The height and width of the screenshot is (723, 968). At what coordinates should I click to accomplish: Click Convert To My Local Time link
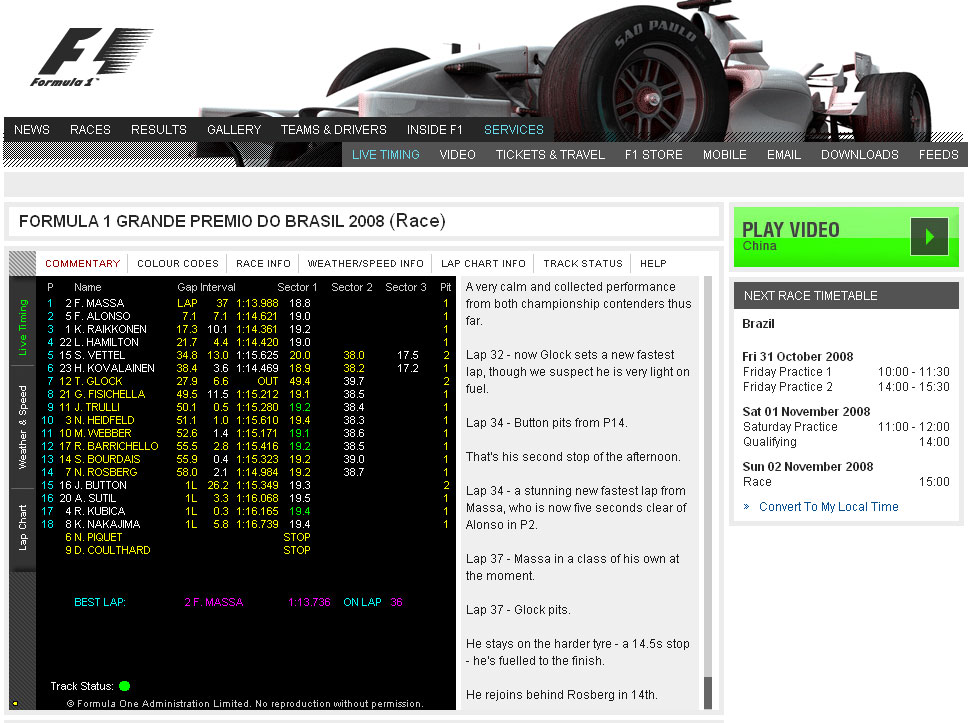point(828,507)
